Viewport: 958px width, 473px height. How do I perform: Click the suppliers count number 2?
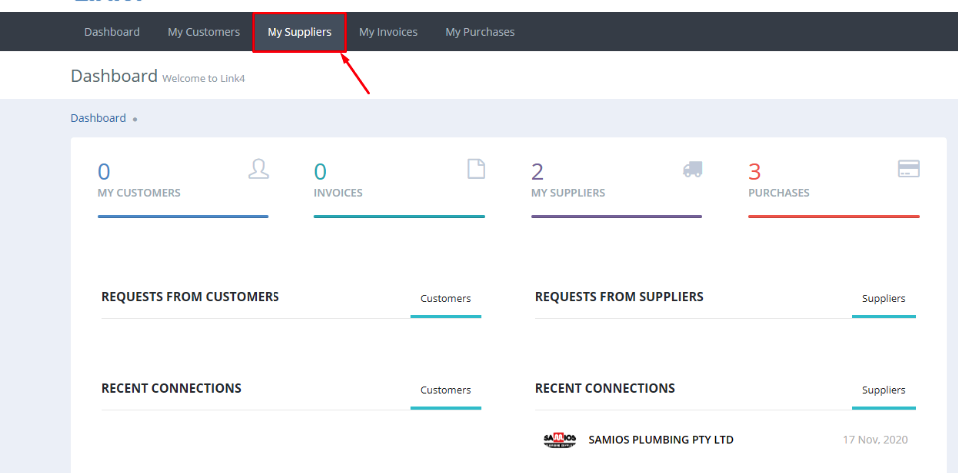537,172
